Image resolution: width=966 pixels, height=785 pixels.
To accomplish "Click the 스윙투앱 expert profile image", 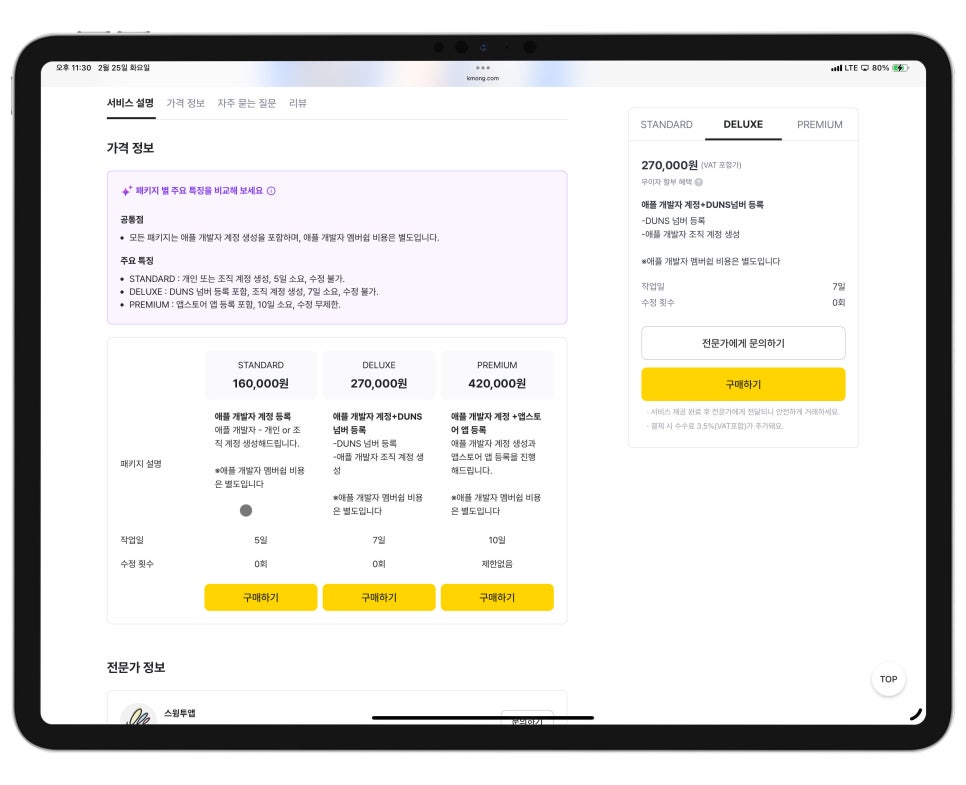I will pos(138,715).
